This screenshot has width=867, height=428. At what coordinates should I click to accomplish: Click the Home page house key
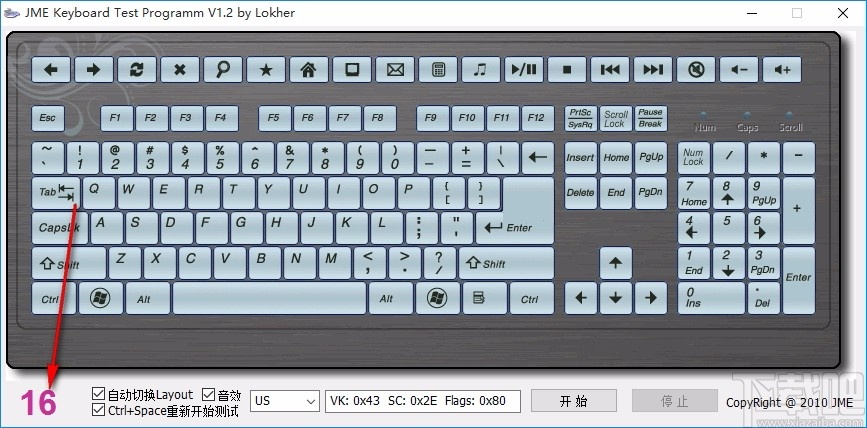click(x=309, y=70)
